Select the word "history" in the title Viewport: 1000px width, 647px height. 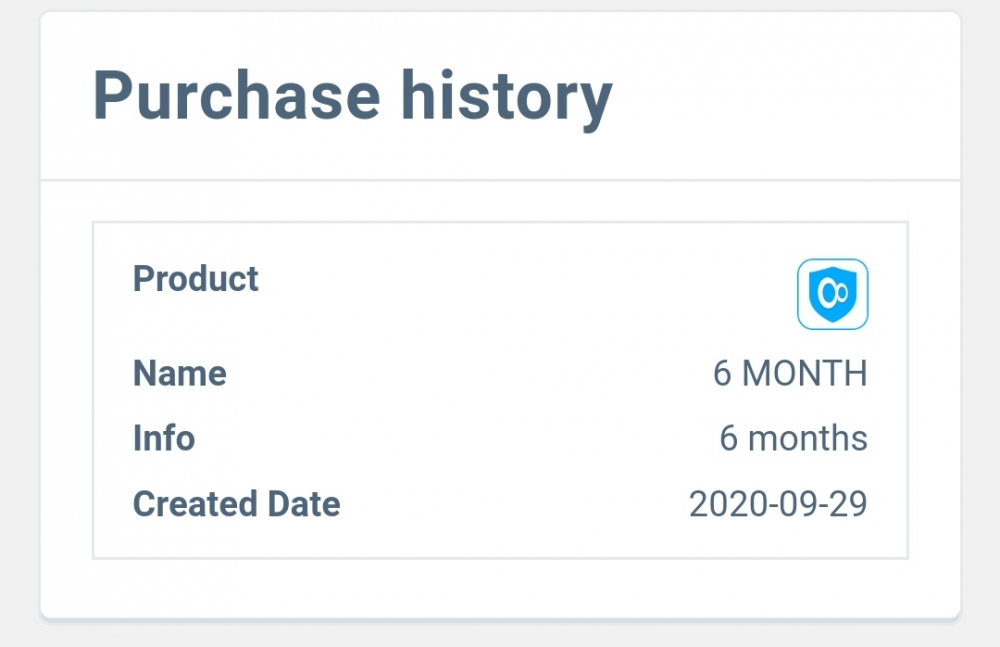pos(506,97)
